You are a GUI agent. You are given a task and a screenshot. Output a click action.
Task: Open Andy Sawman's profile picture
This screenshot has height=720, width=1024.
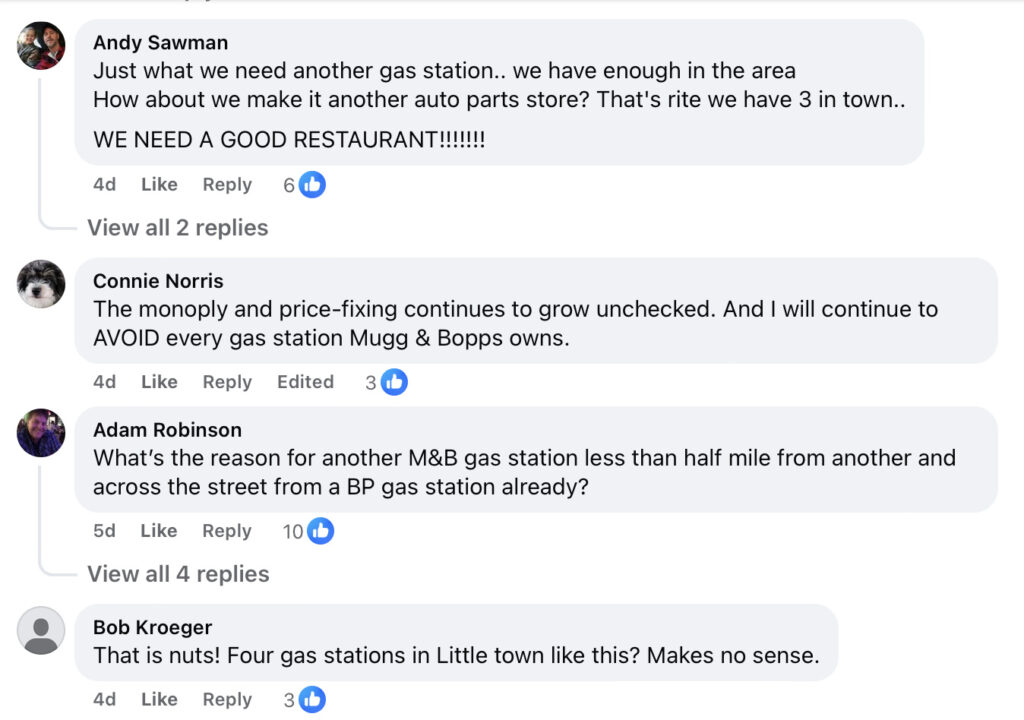click(40, 46)
